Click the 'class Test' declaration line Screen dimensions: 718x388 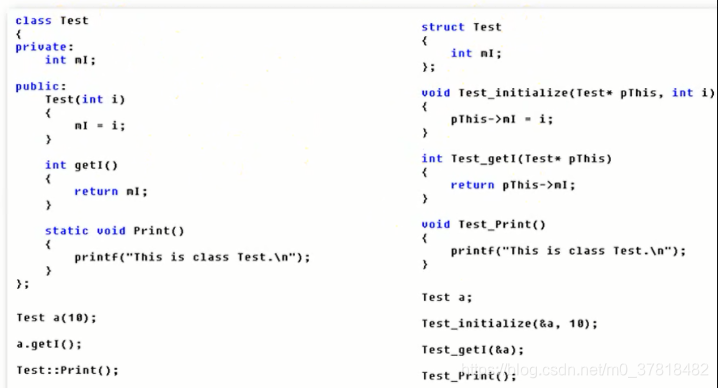pos(52,21)
